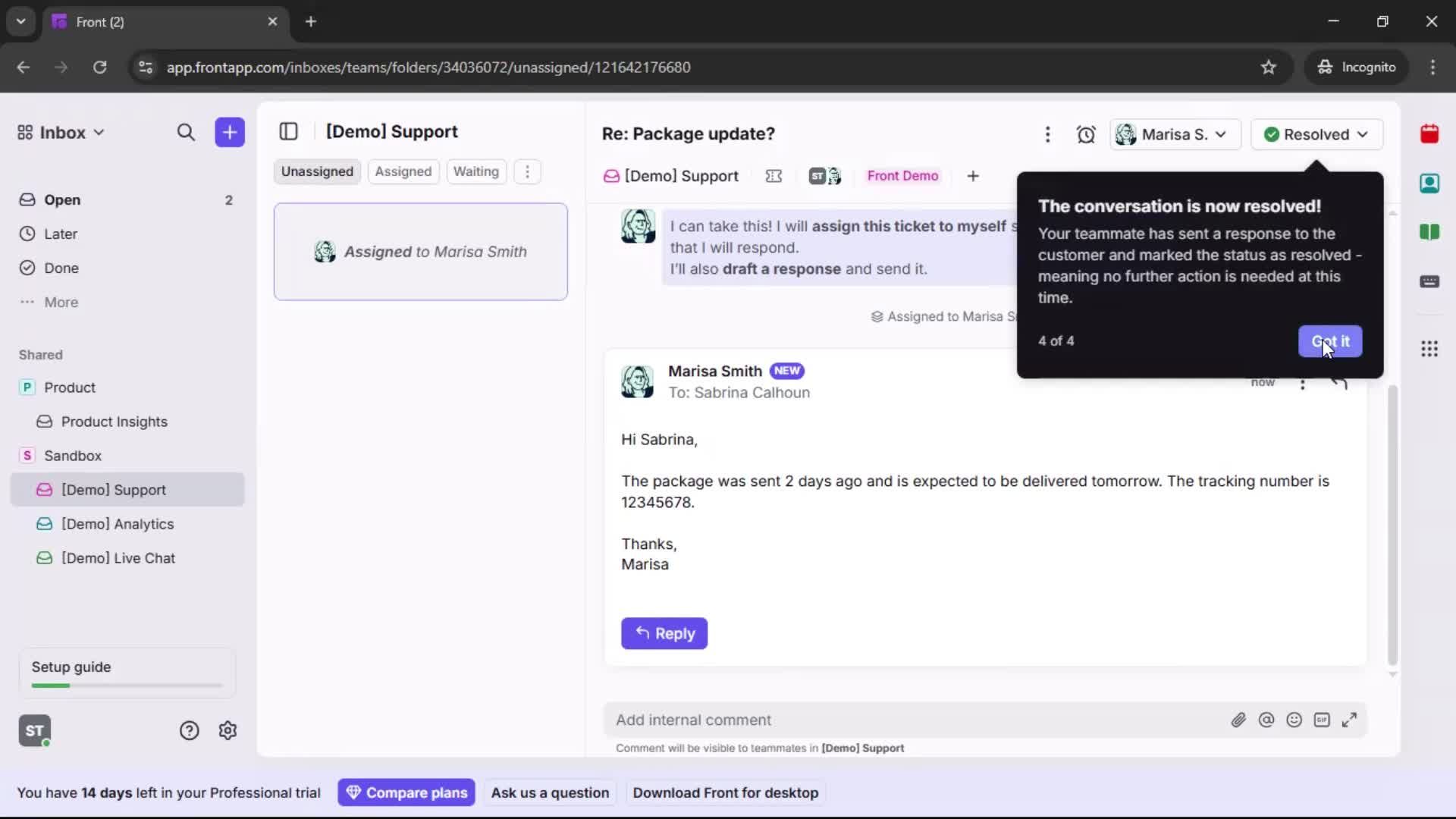Check the Setup guide progress bar
The width and height of the screenshot is (1456, 819).
[125, 685]
